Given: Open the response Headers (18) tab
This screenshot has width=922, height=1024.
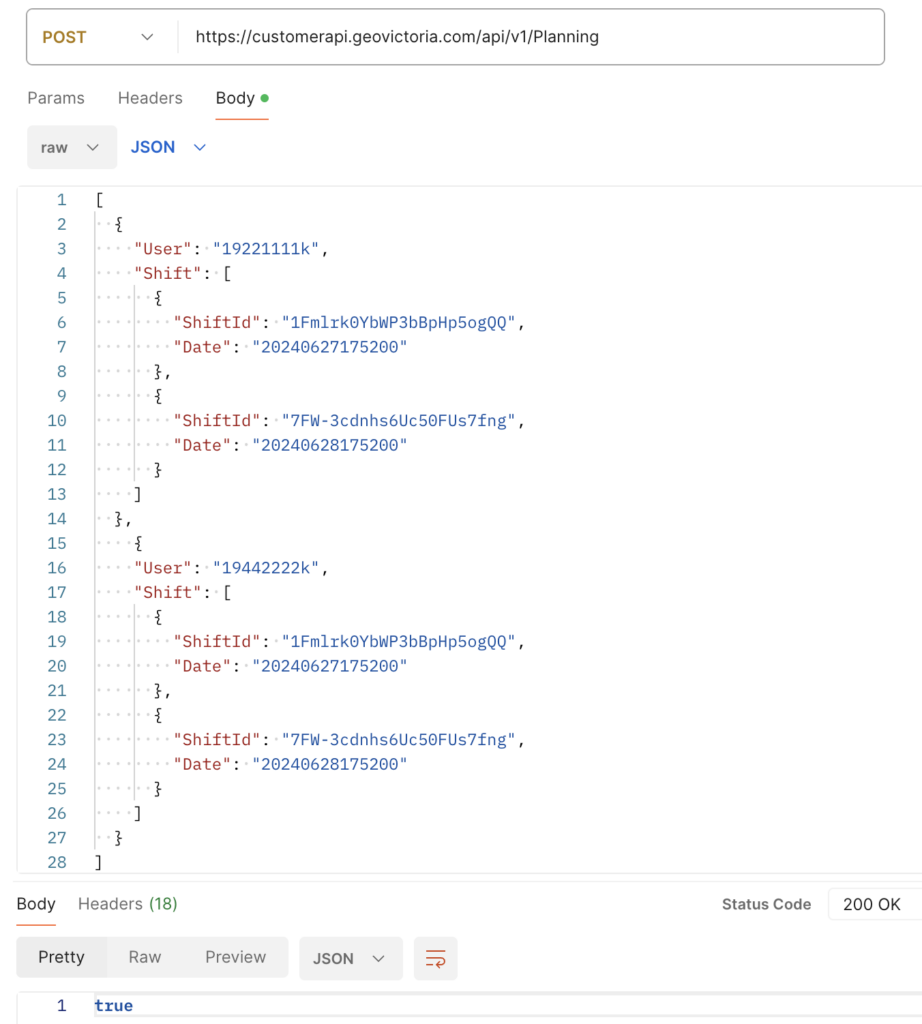Looking at the screenshot, I should click(x=127, y=904).
